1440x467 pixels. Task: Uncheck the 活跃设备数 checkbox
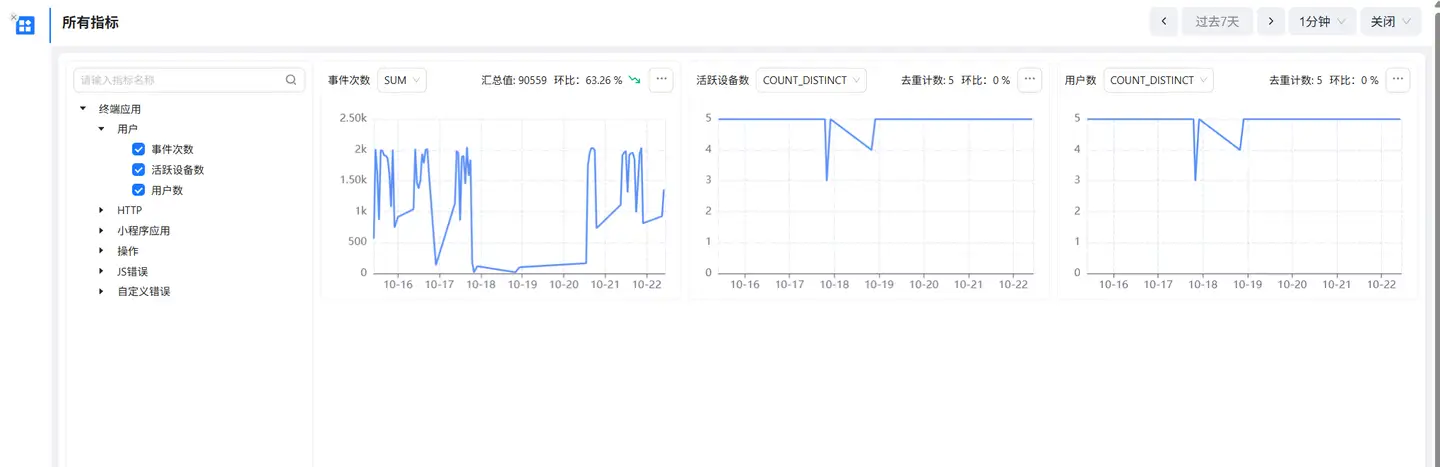(139, 170)
